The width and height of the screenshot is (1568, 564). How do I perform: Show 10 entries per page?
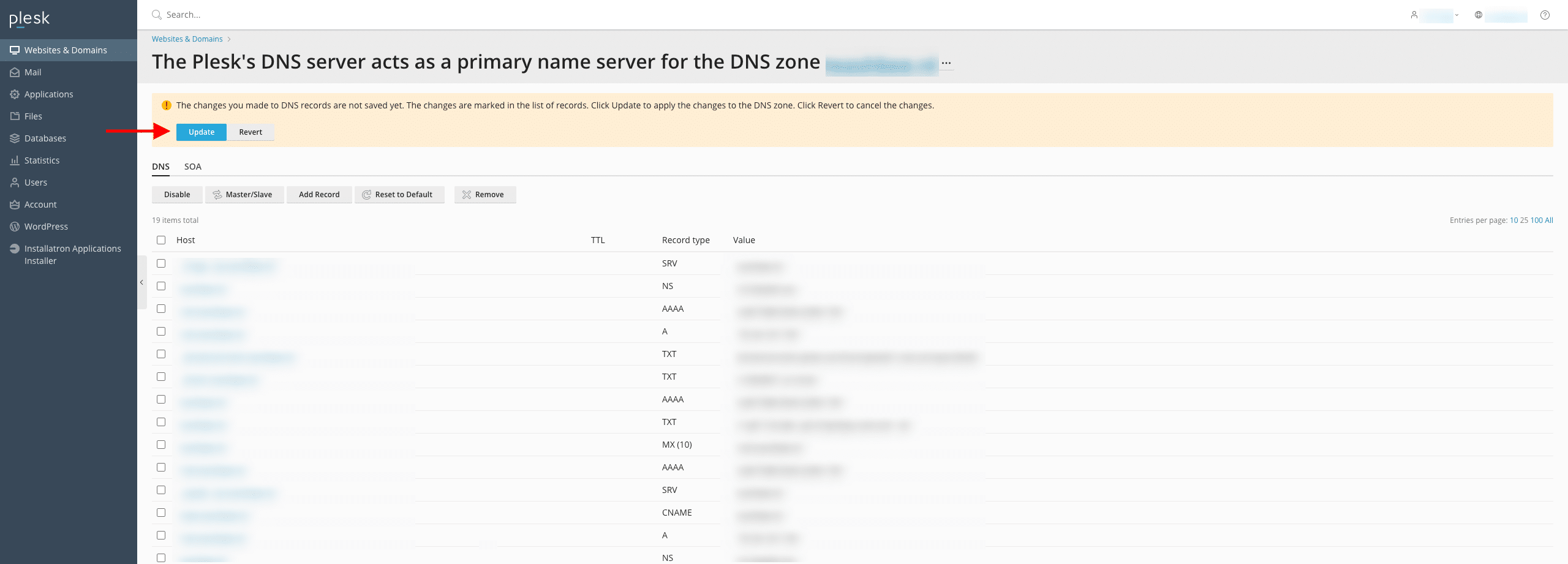click(x=1514, y=220)
